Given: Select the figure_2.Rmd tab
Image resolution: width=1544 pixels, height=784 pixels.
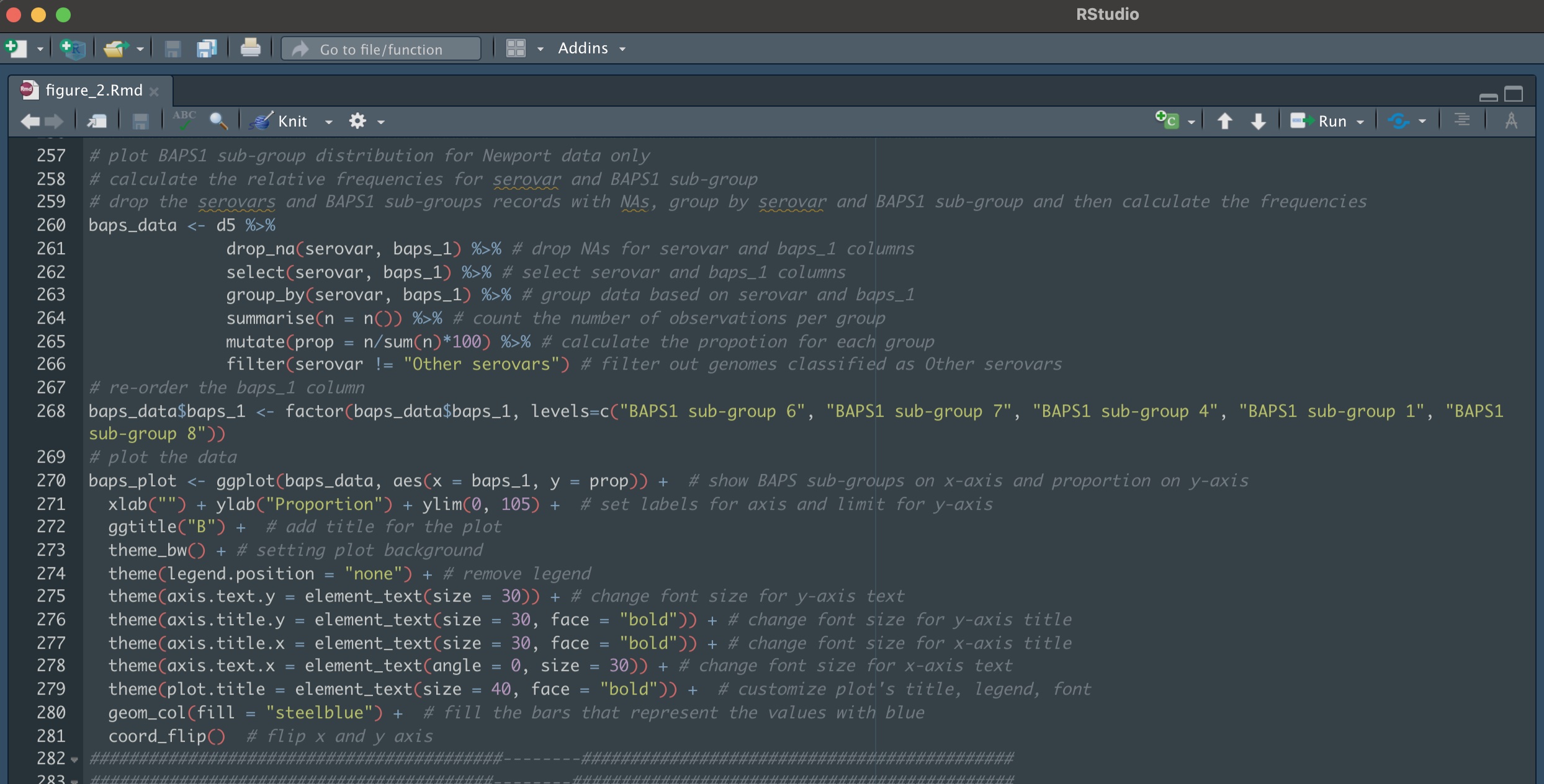Looking at the screenshot, I should tap(94, 91).
